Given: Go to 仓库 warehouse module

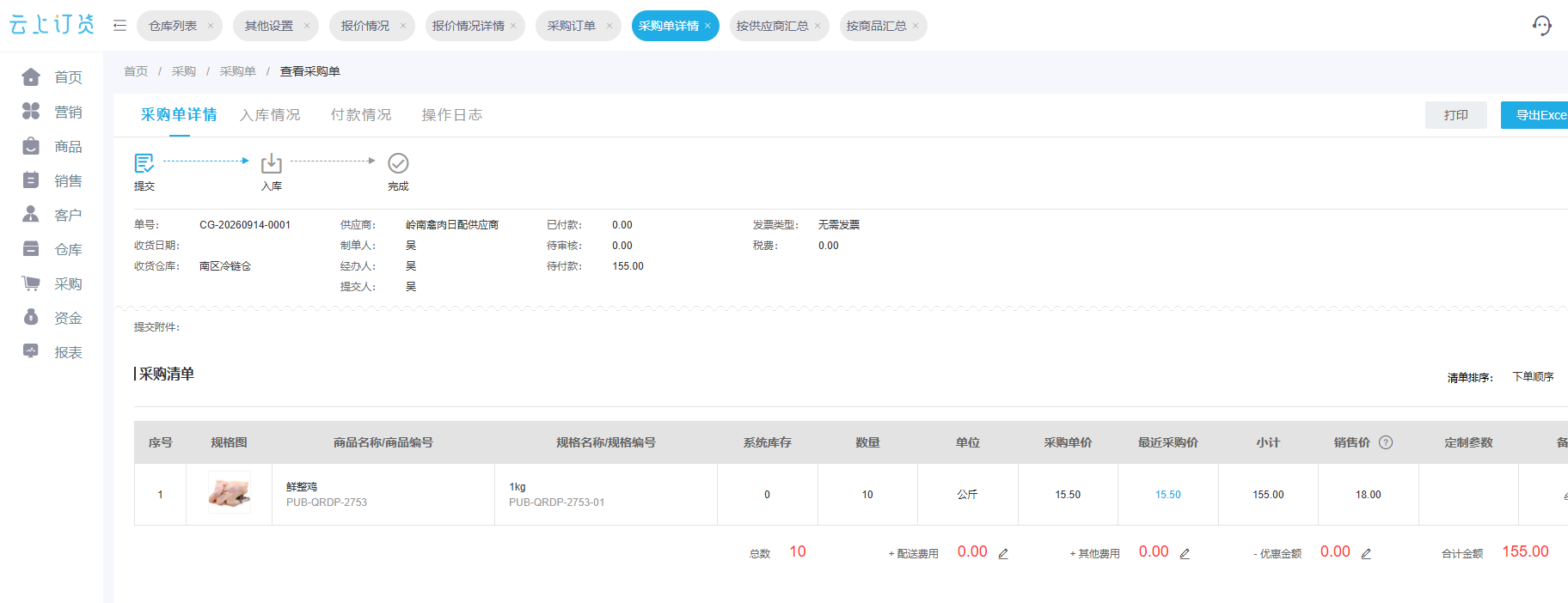Looking at the screenshot, I should (x=52, y=249).
